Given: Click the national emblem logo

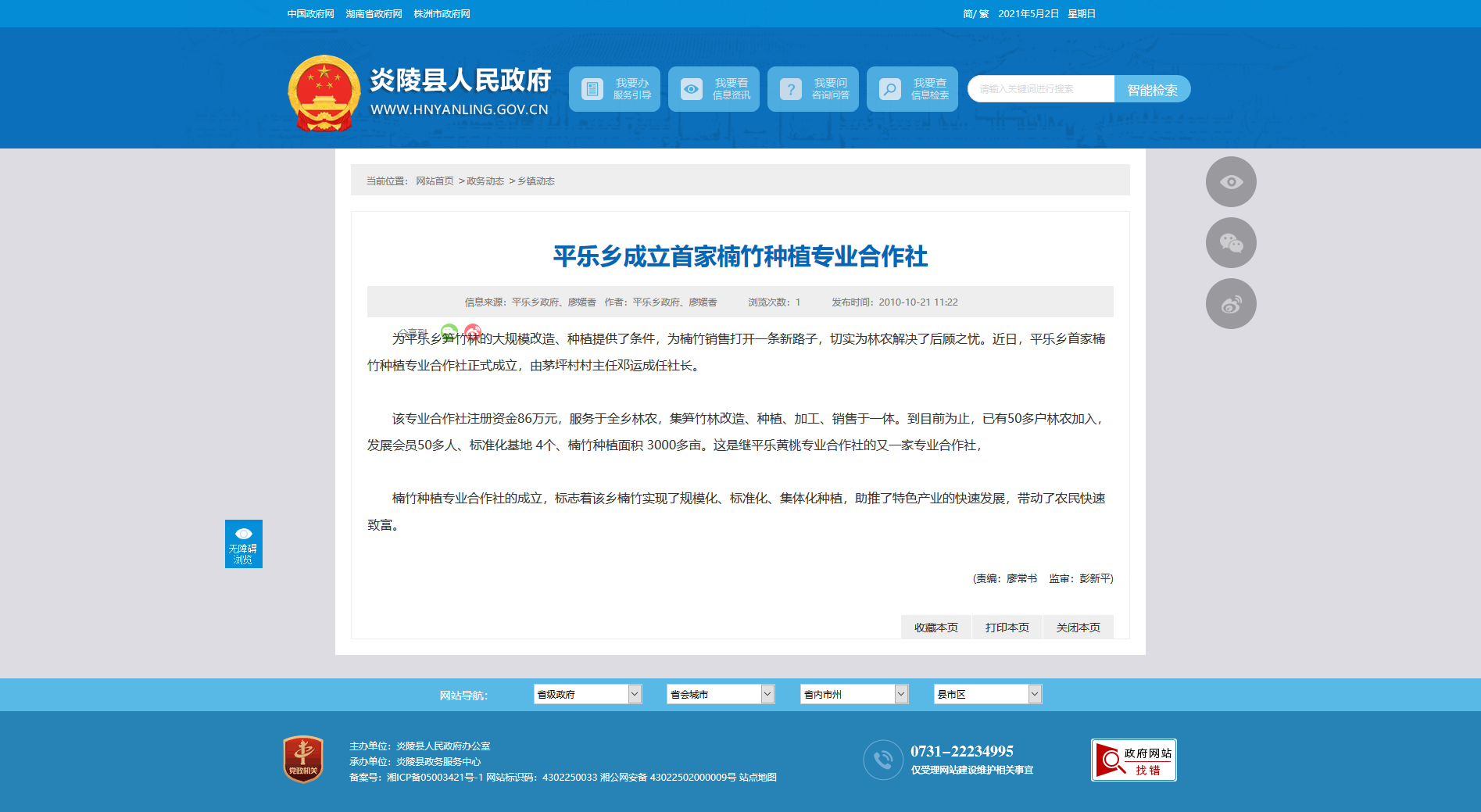Looking at the screenshot, I should (x=324, y=93).
